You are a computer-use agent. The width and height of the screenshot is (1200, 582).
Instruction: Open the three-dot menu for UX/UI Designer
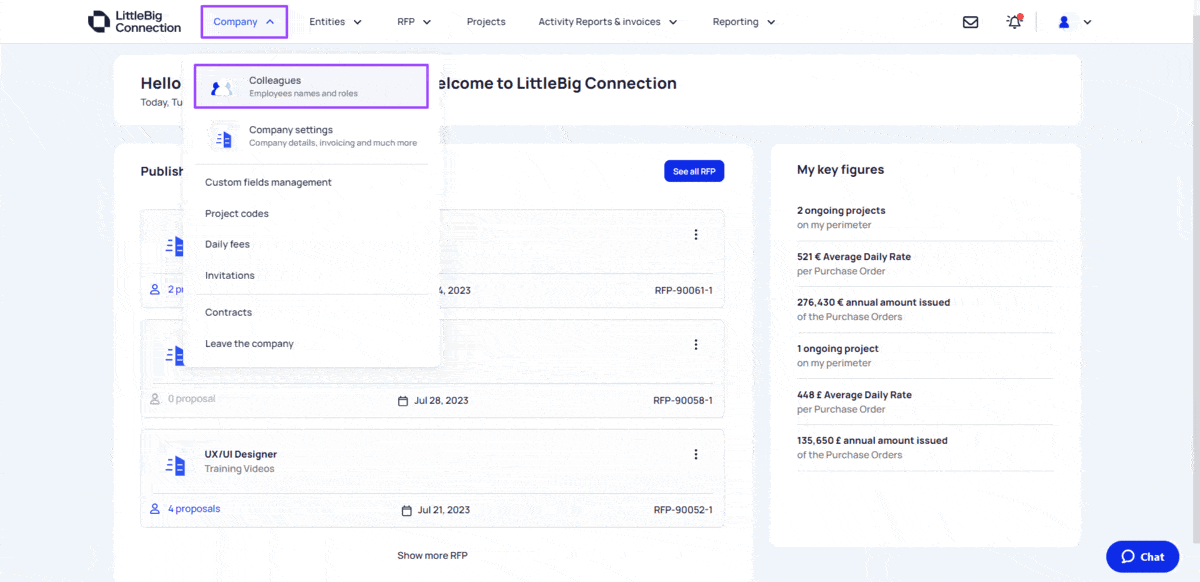point(696,454)
